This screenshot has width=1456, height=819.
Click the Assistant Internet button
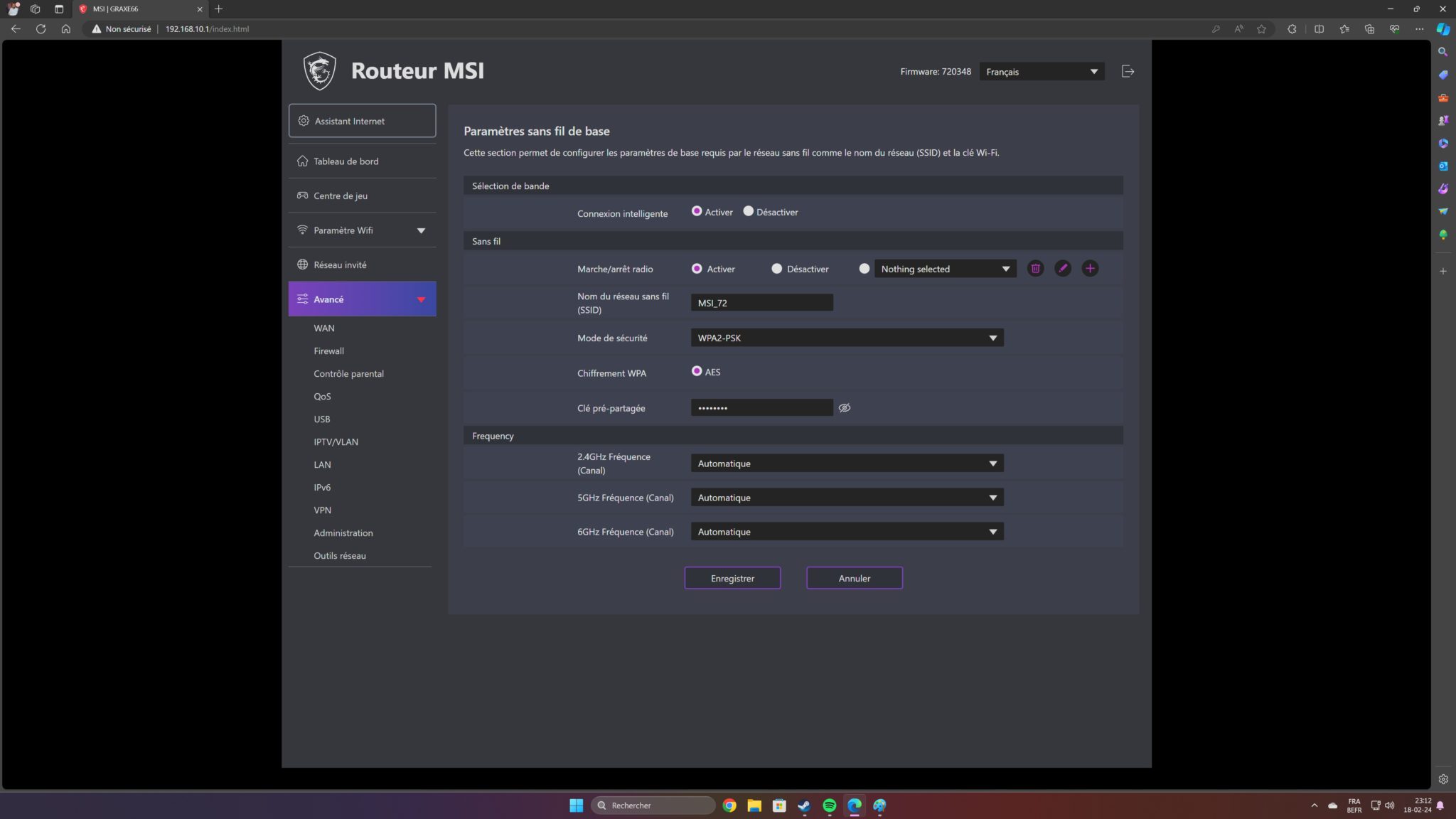tap(362, 121)
